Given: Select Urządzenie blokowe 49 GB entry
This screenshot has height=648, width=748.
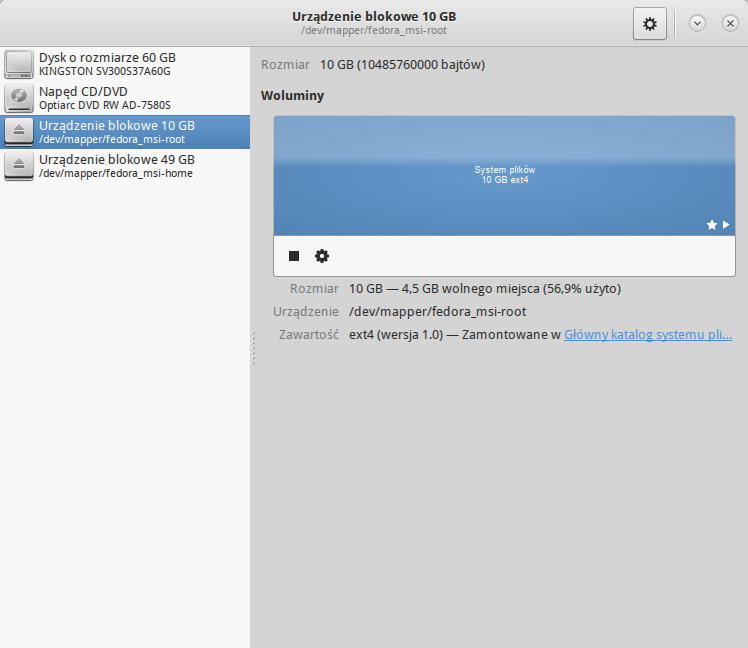Looking at the screenshot, I should pyautogui.click(x=125, y=166).
